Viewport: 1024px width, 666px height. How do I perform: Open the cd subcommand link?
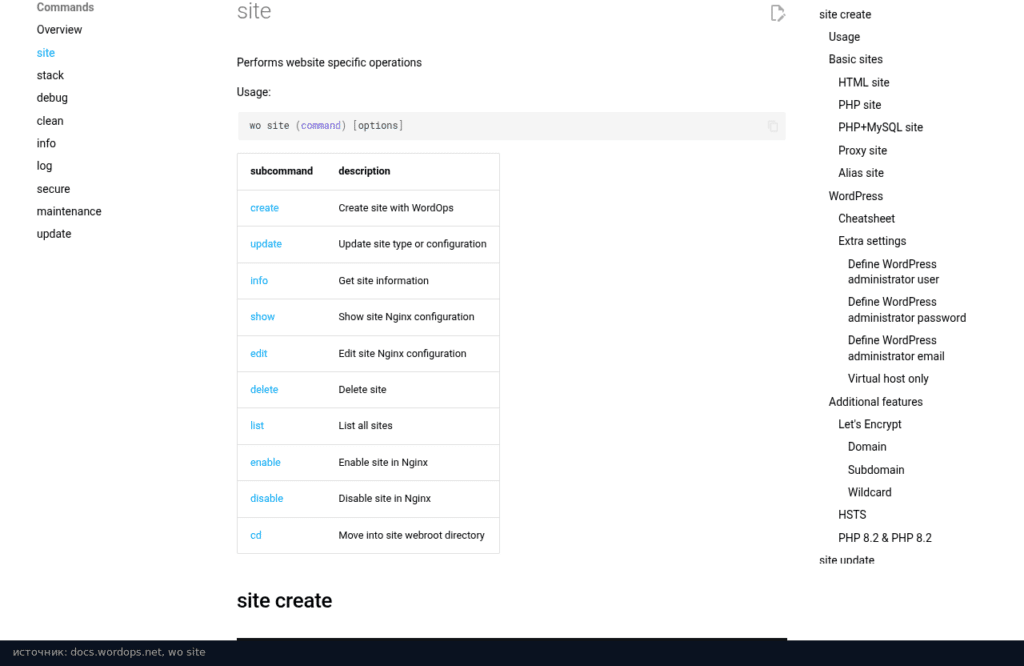click(x=256, y=535)
